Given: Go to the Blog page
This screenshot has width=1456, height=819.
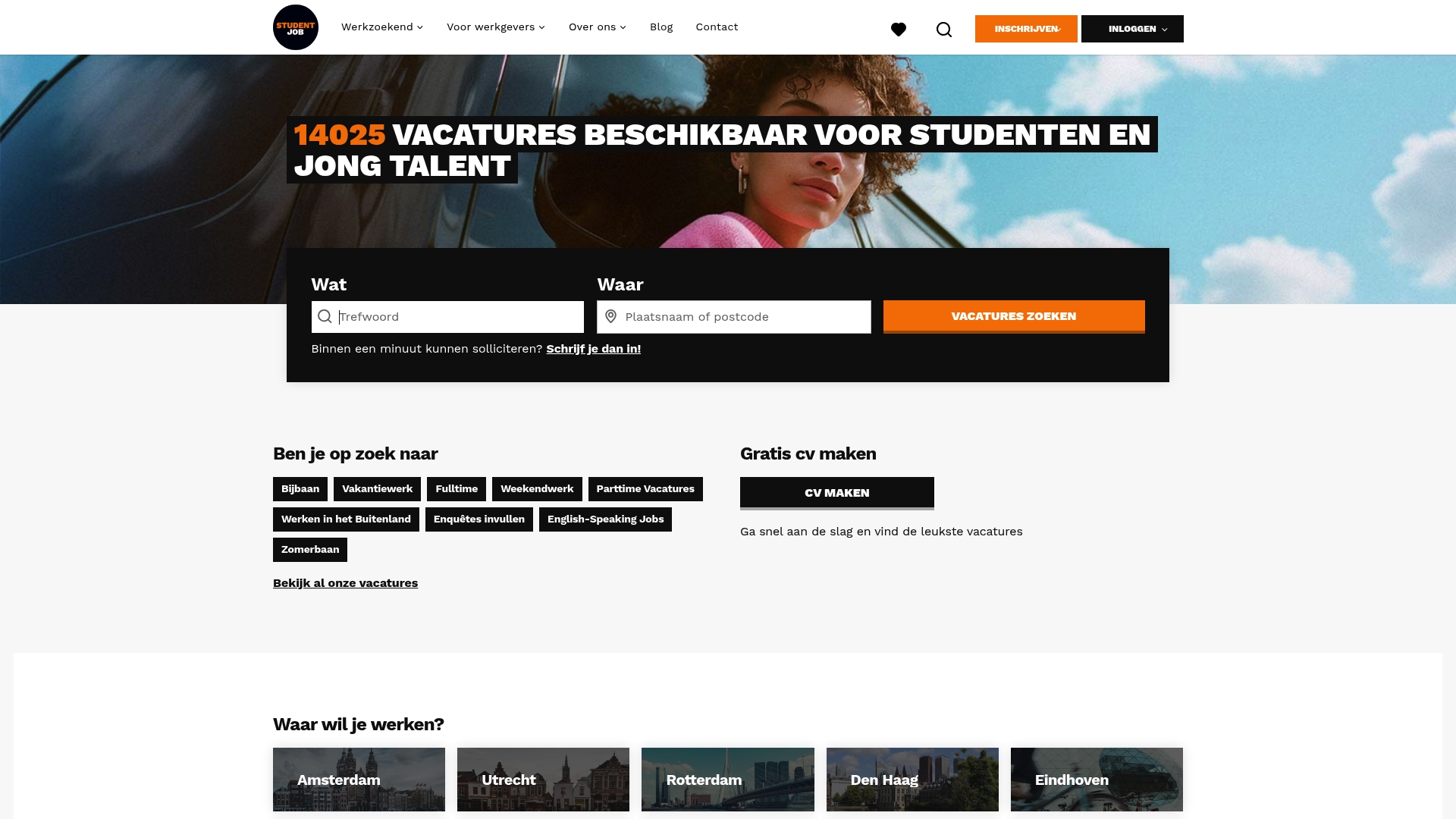Looking at the screenshot, I should tap(661, 27).
